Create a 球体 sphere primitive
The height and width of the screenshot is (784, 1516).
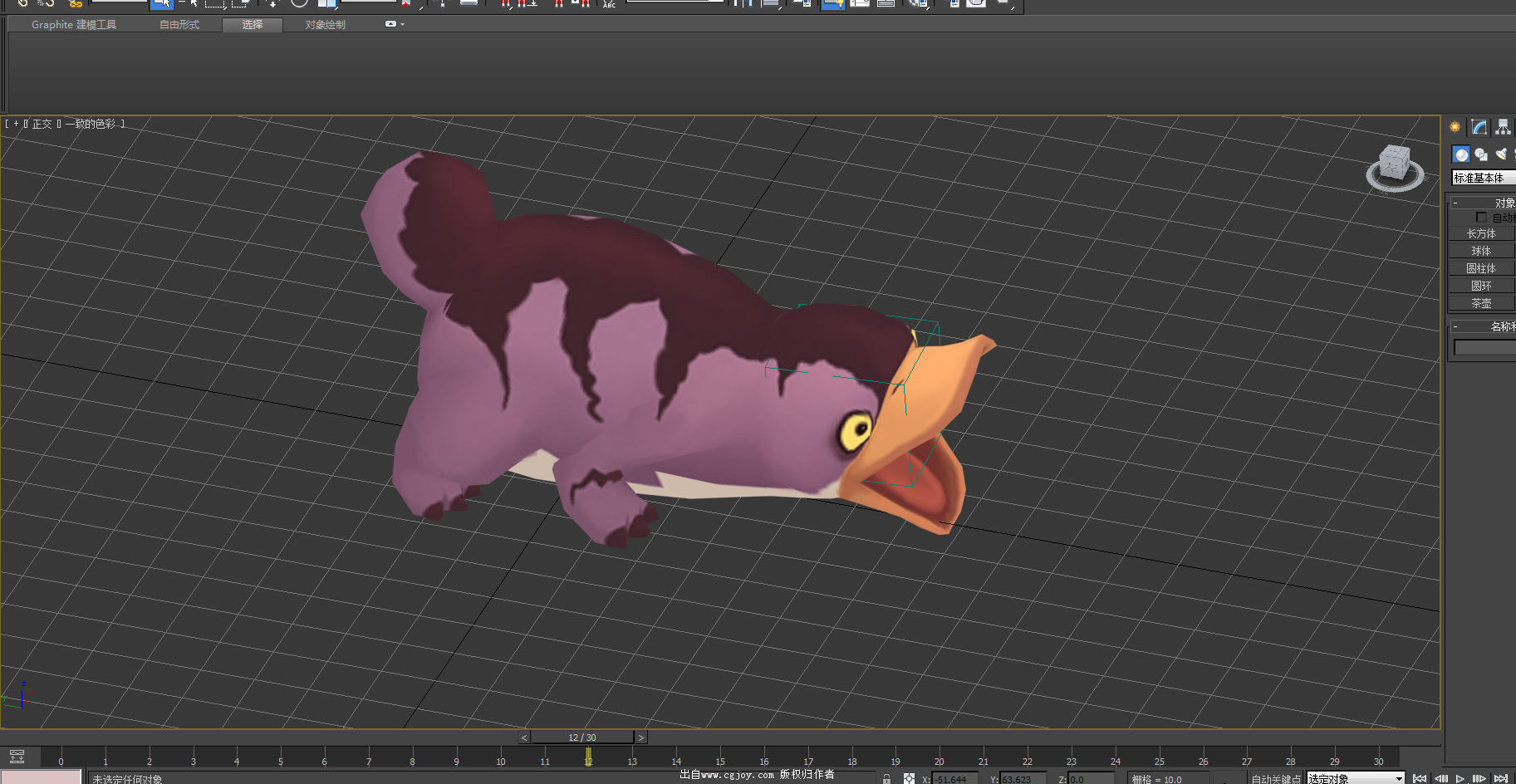pos(1481,251)
